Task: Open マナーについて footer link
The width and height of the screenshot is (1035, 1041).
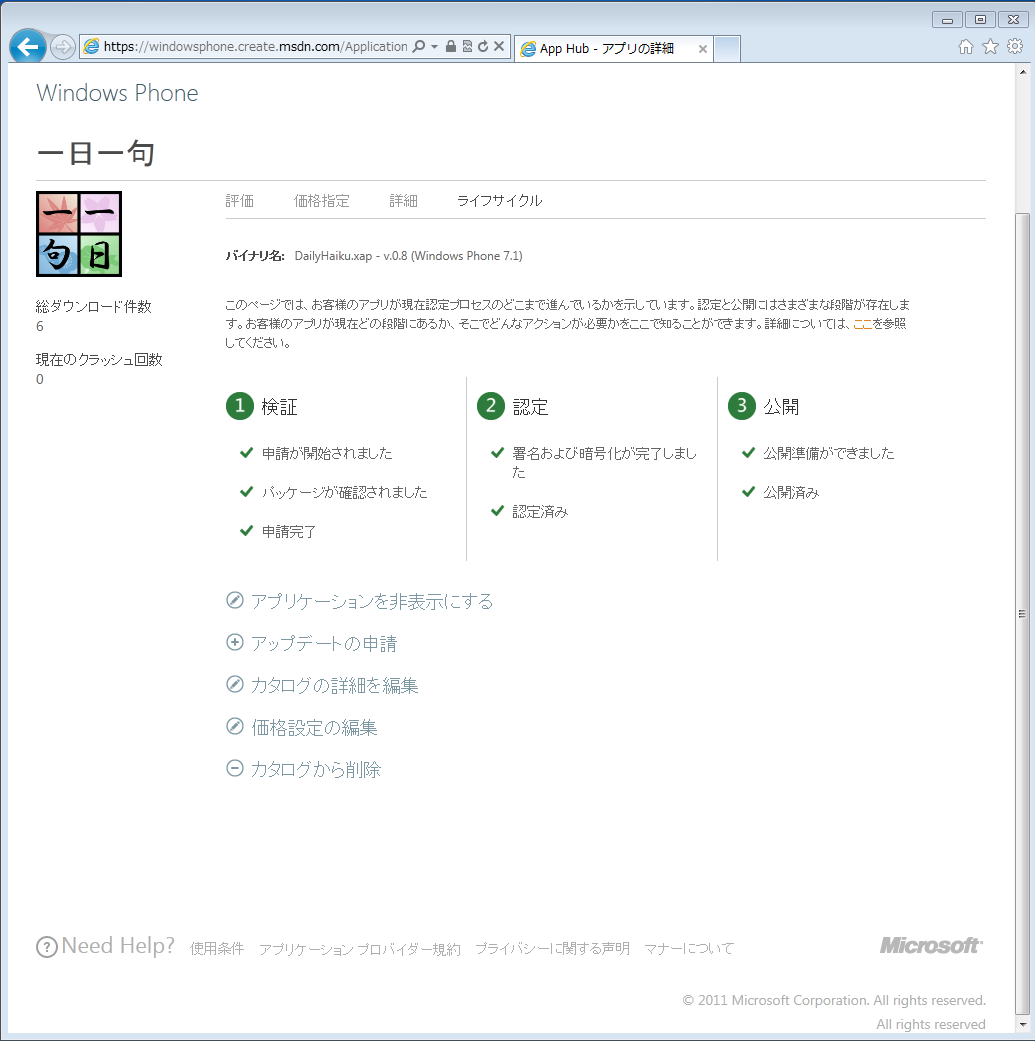Action: [689, 949]
